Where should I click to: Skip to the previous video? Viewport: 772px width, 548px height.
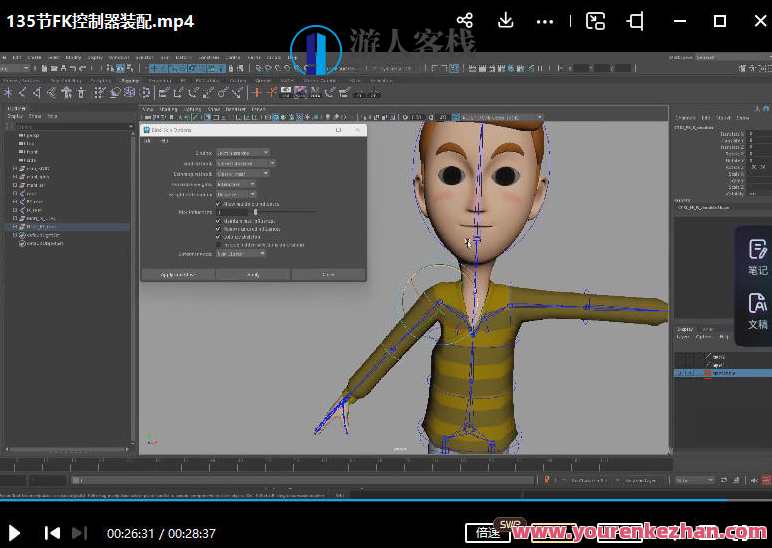pos(52,533)
